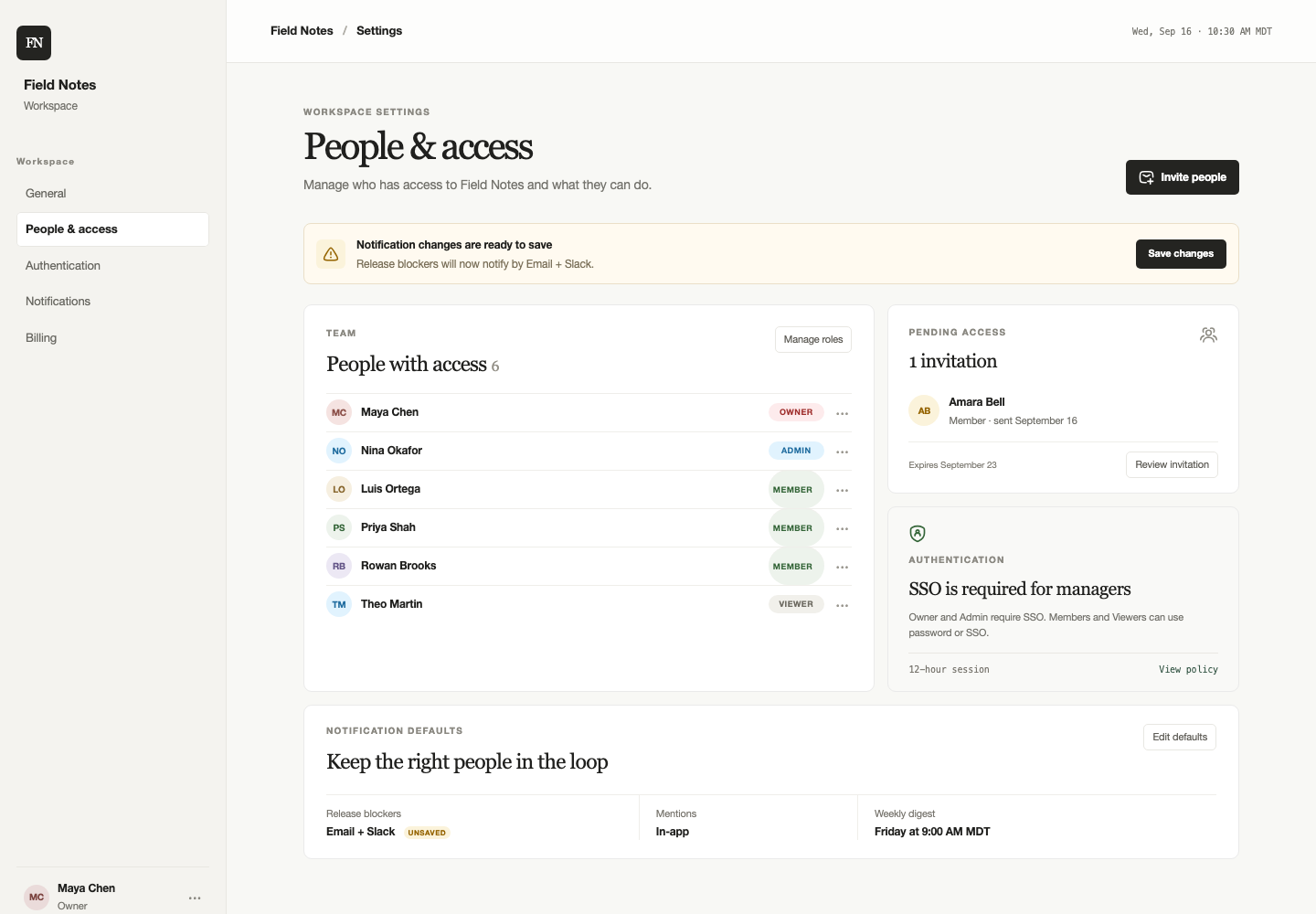
Task: Click the Edit defaults button
Action: click(1180, 737)
